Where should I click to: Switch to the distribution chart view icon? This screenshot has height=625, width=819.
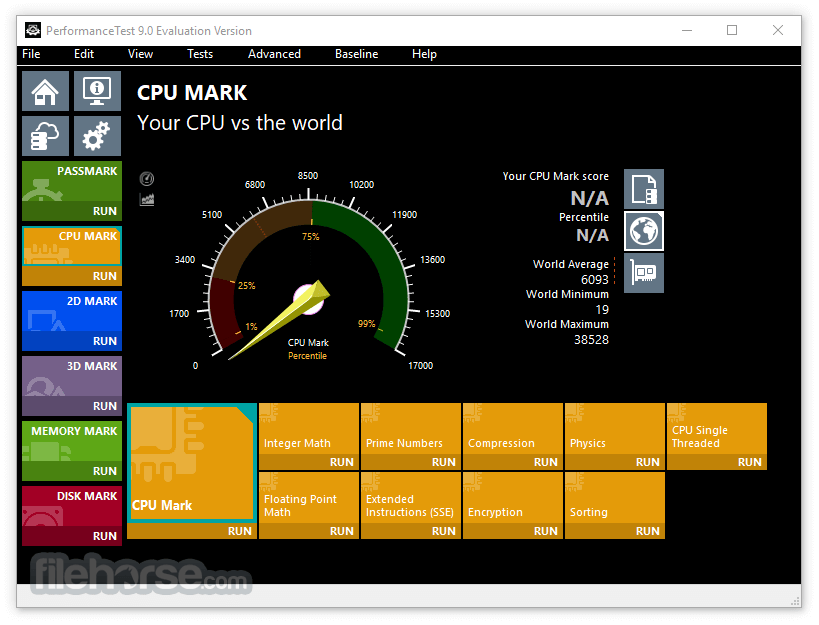[147, 199]
